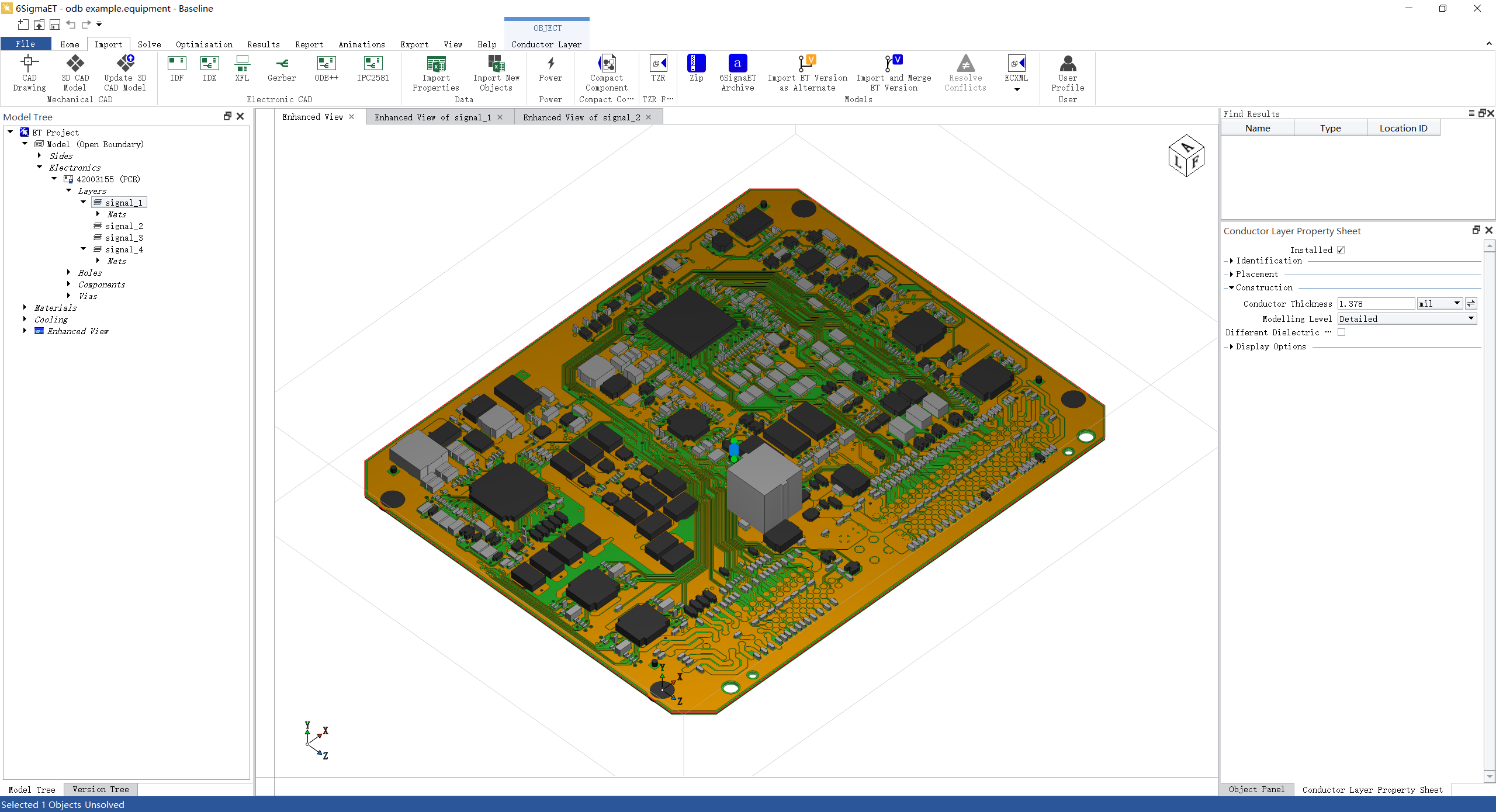Uncheck the Installed checkbox
Screen dimensions: 1496x812
pos(1341,250)
